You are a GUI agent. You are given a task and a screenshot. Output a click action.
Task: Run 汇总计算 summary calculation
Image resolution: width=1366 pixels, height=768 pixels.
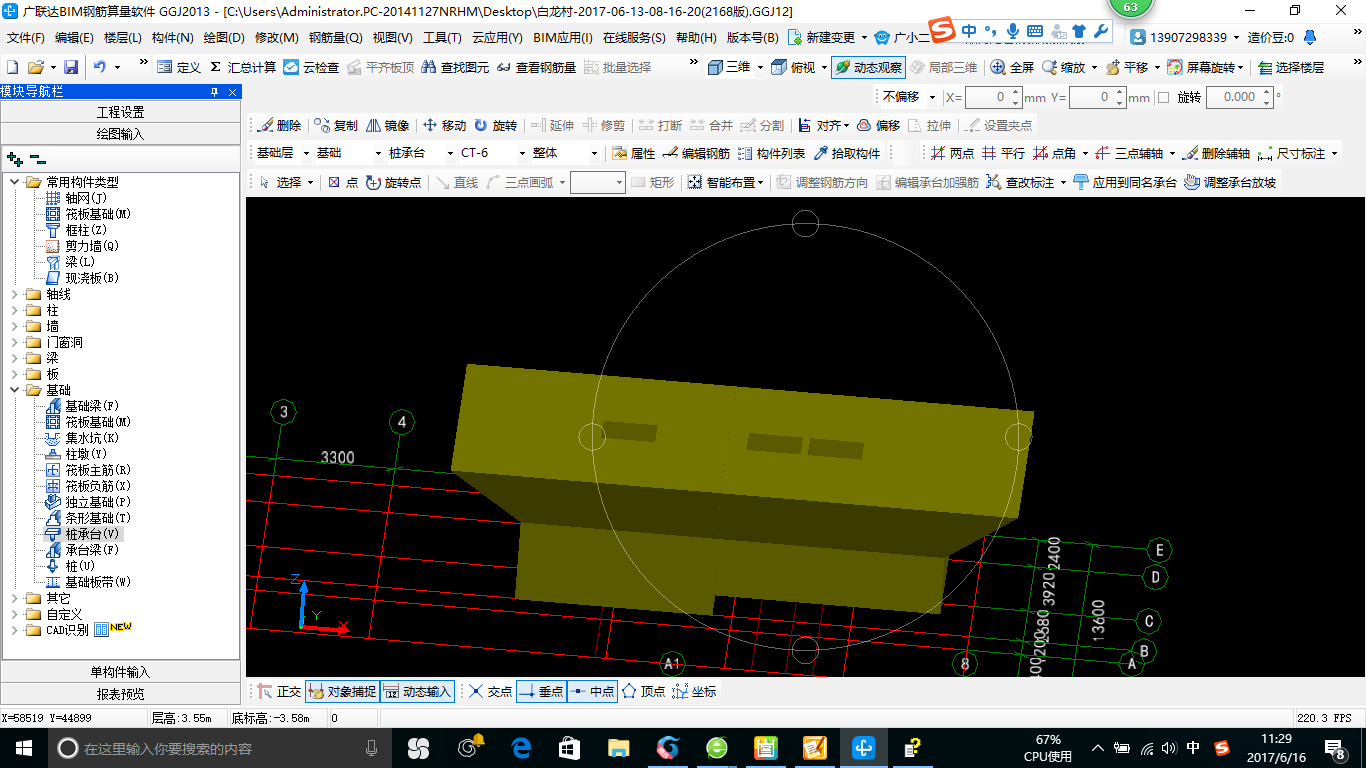point(243,67)
